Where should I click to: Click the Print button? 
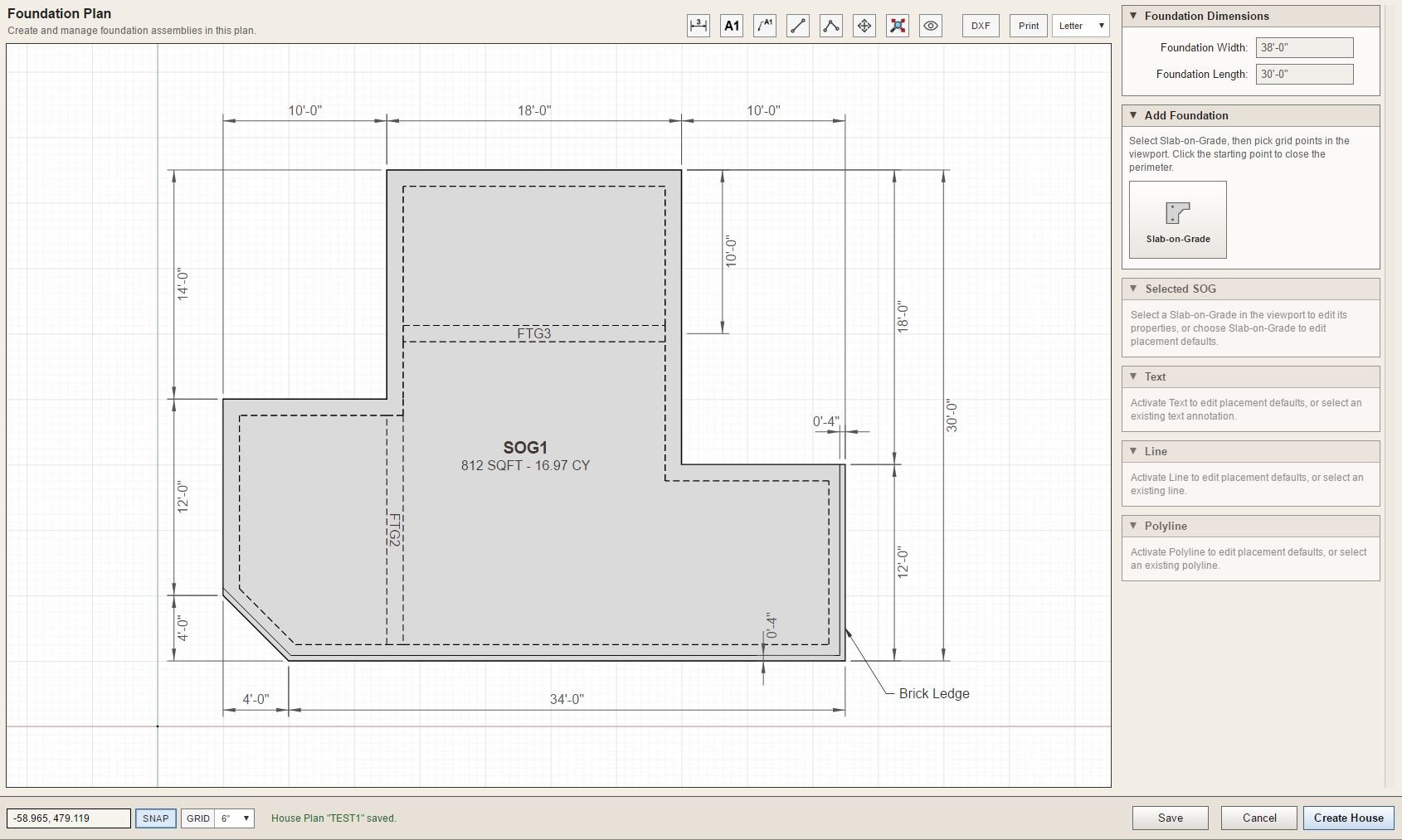coord(1029,26)
